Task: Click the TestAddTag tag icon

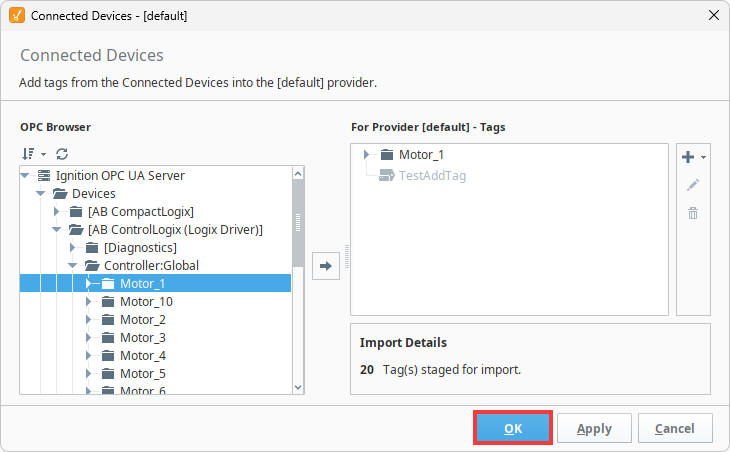Action: [x=386, y=175]
